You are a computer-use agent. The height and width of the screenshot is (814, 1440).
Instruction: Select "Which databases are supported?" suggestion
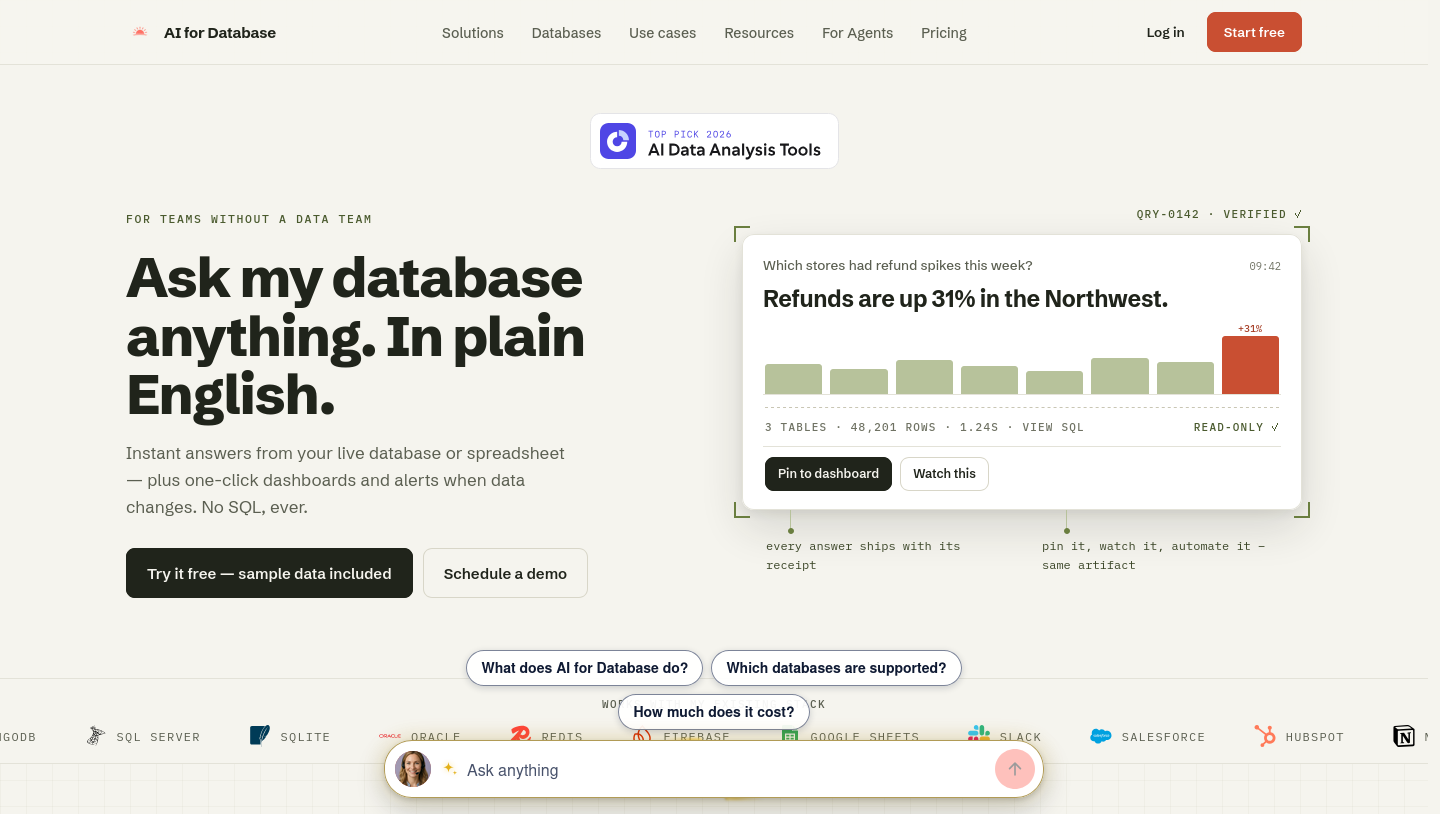836,668
